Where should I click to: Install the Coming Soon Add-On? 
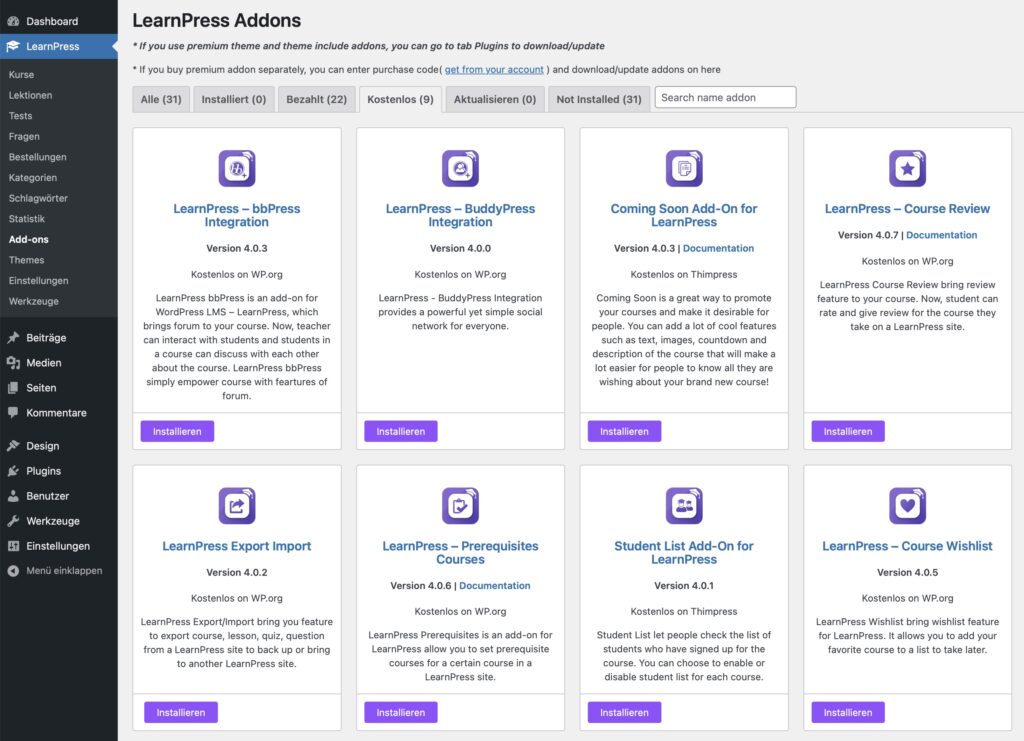pyautogui.click(x=624, y=432)
